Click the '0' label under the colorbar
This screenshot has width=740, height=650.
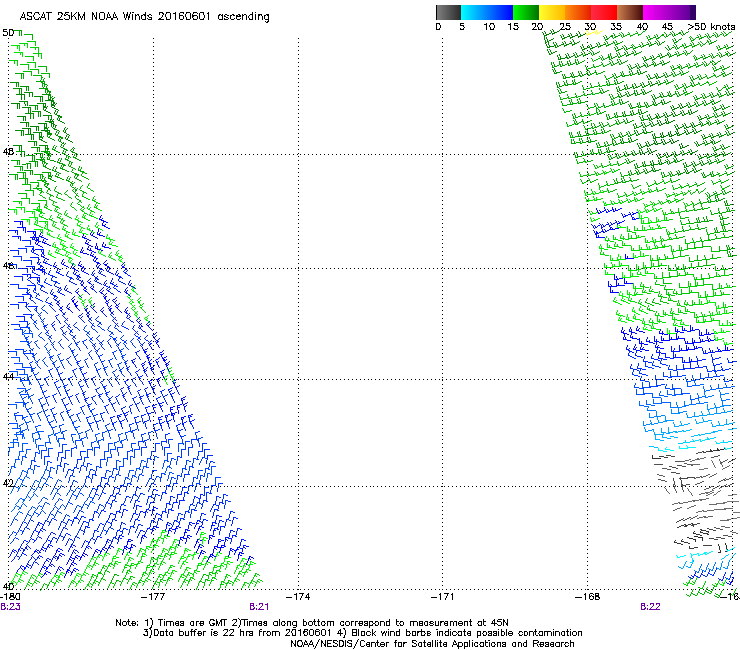coord(438,27)
